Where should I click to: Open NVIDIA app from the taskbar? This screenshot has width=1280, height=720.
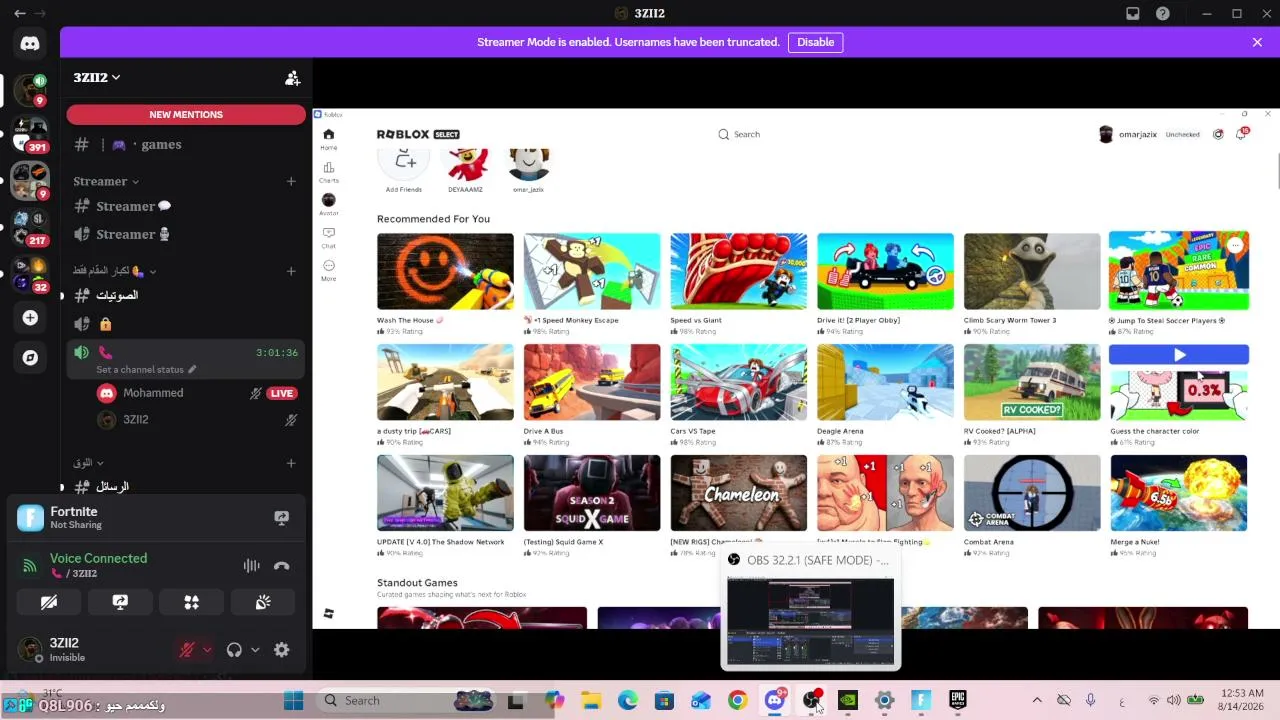coord(847,700)
